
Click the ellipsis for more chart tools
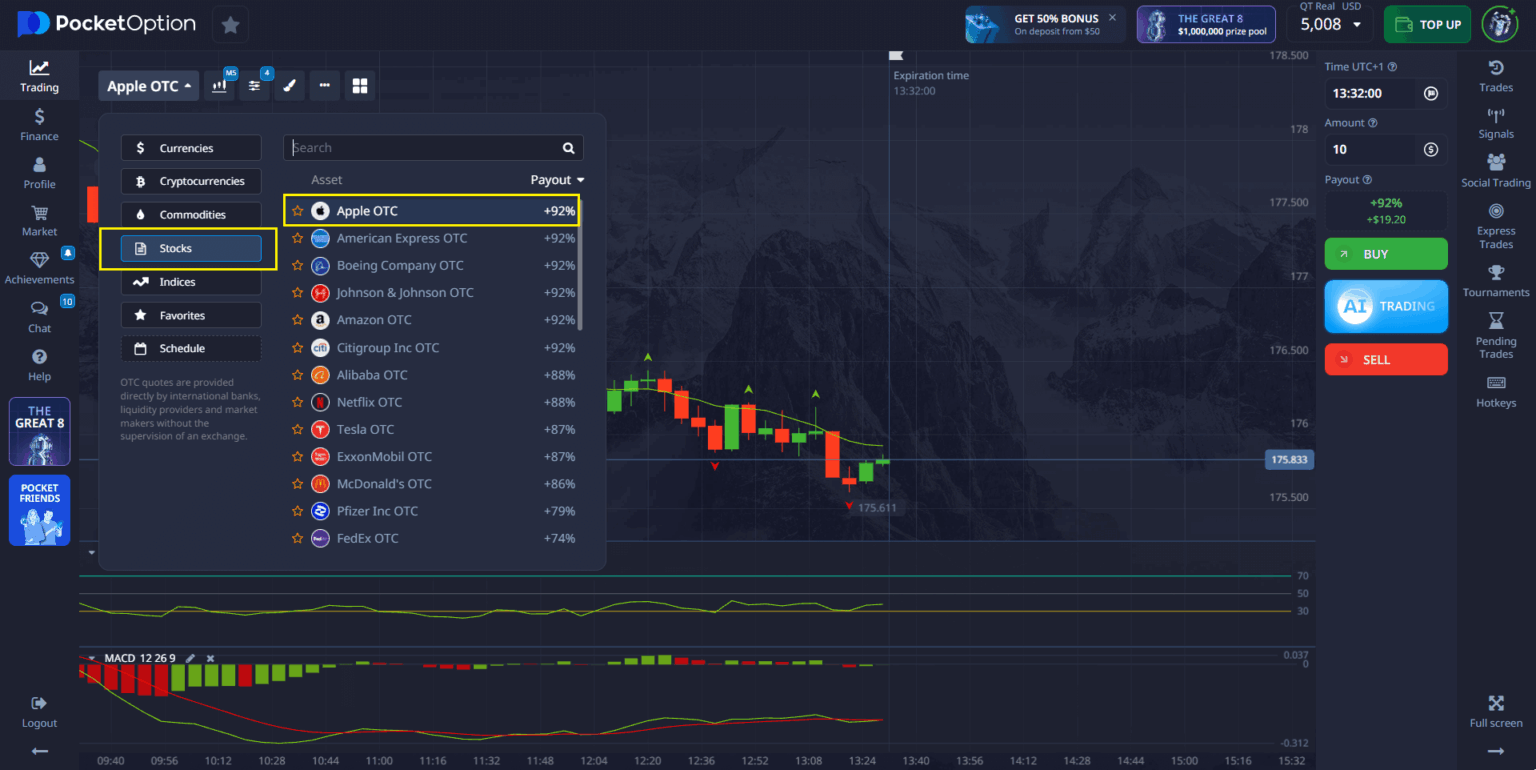tap(324, 85)
